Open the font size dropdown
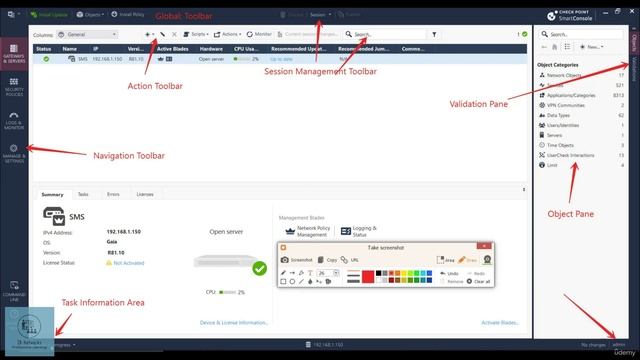Screen dimensions: 640x360 coord(336,273)
